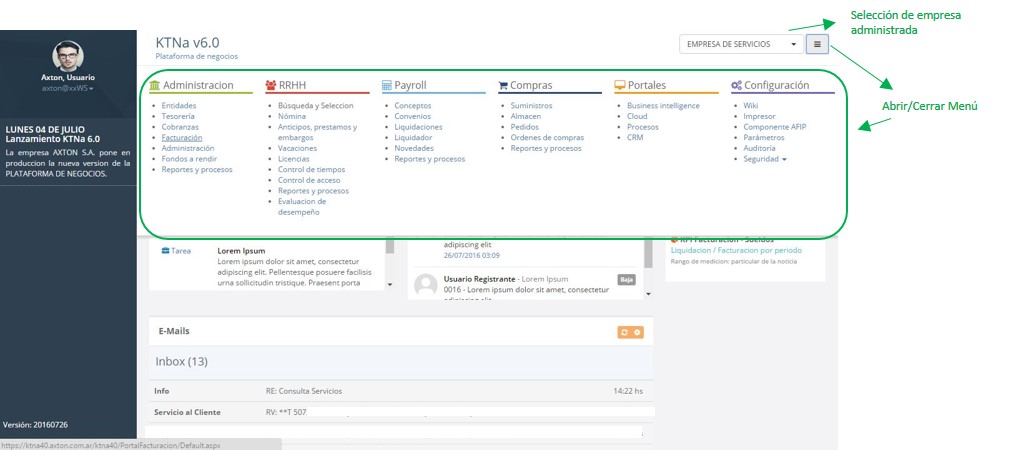The image size is (1024, 450).
Task: Click the Configuración gears icon
Action: click(736, 86)
